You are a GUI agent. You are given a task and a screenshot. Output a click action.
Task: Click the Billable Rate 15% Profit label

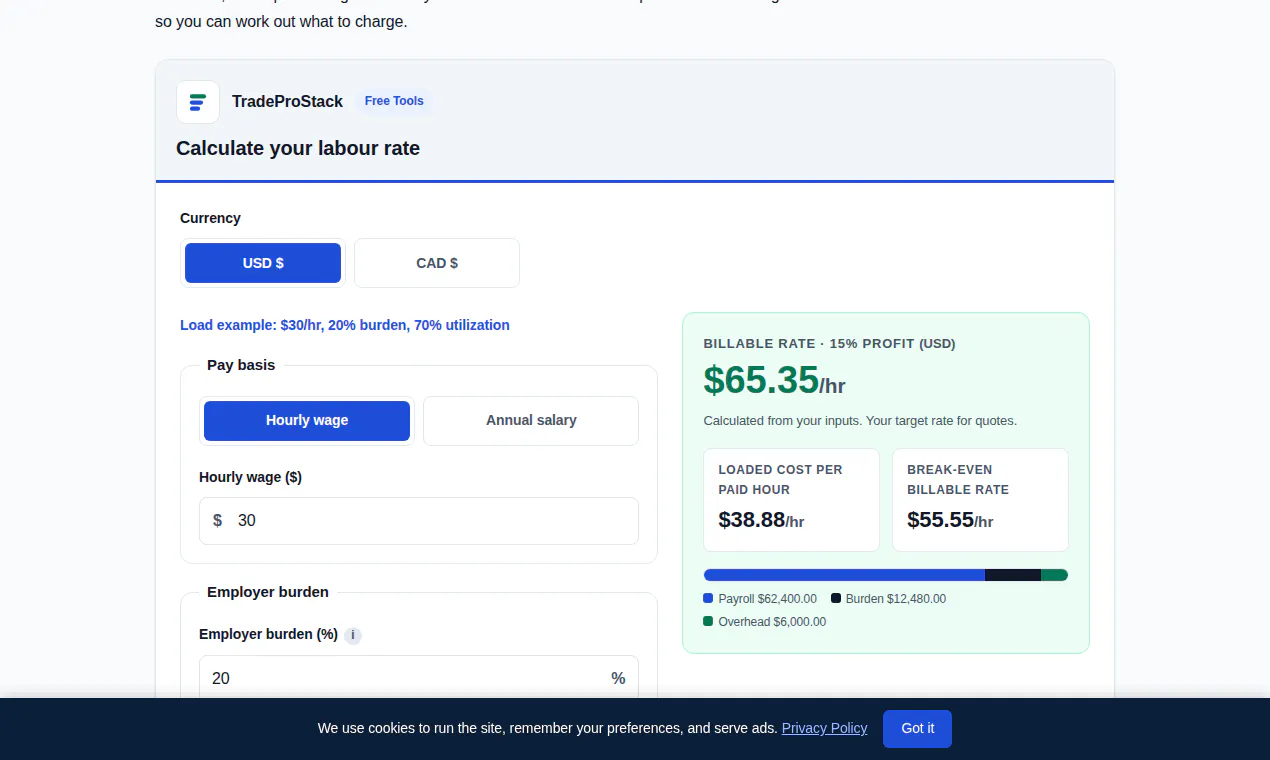829,344
